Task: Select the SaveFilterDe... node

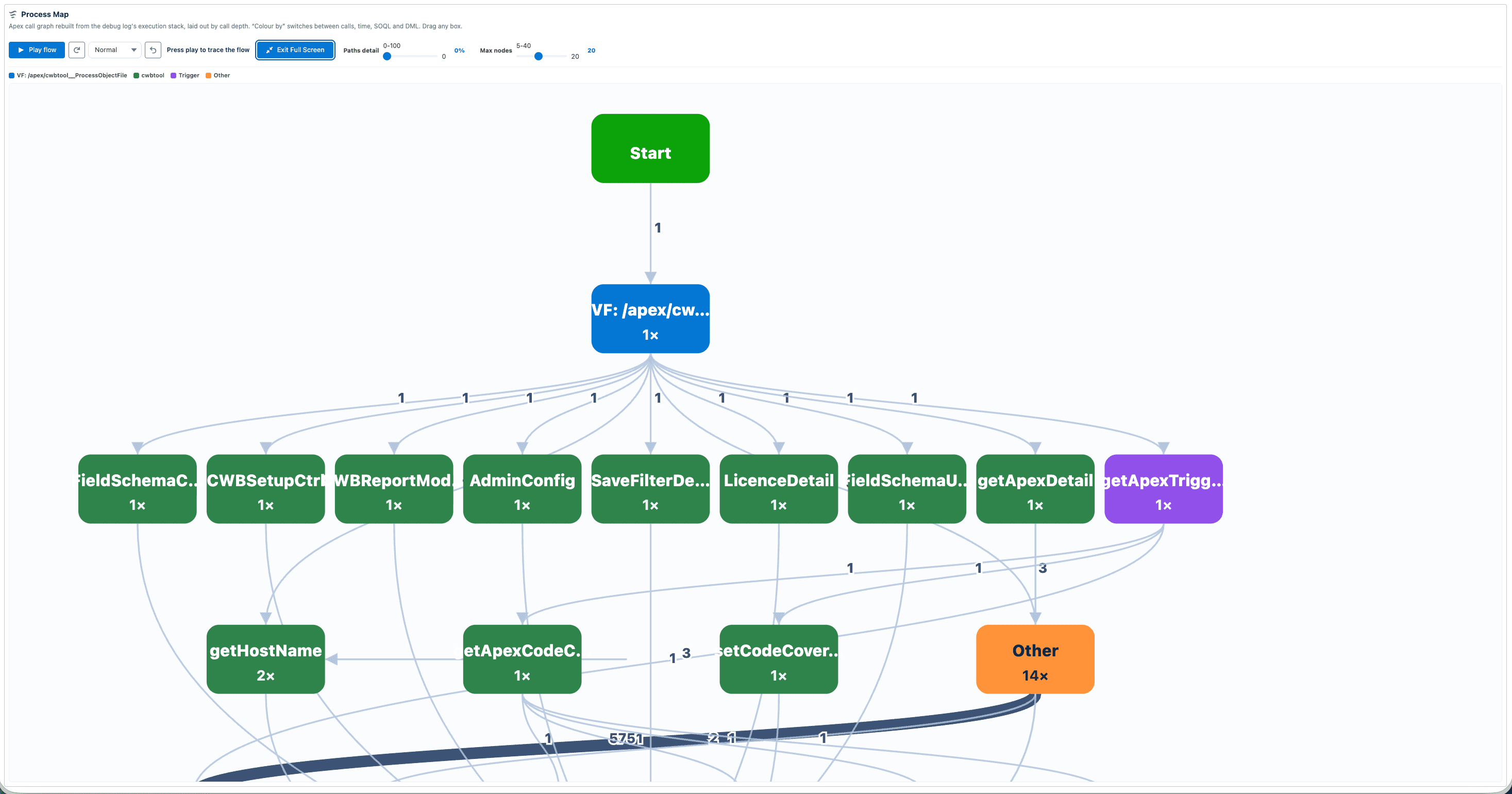Action: 650,489
